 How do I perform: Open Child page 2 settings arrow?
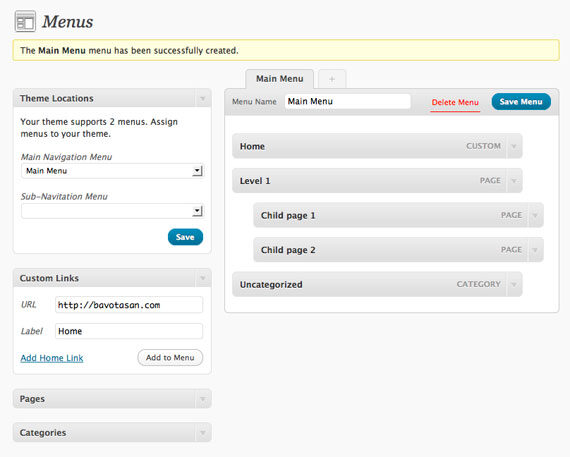point(535,250)
